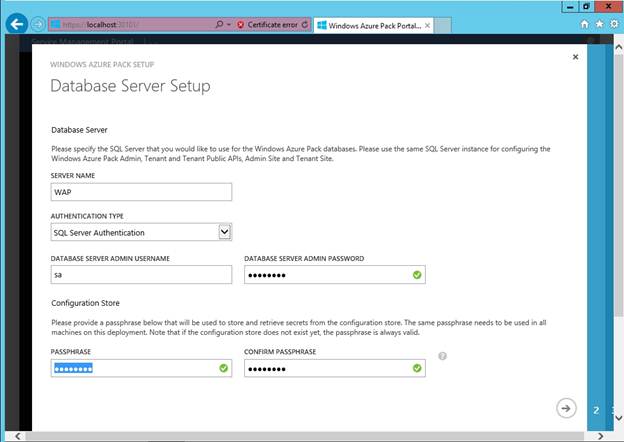The height and width of the screenshot is (442, 624).
Task: Expand the Authentication Type dropdown
Action: click(224, 232)
